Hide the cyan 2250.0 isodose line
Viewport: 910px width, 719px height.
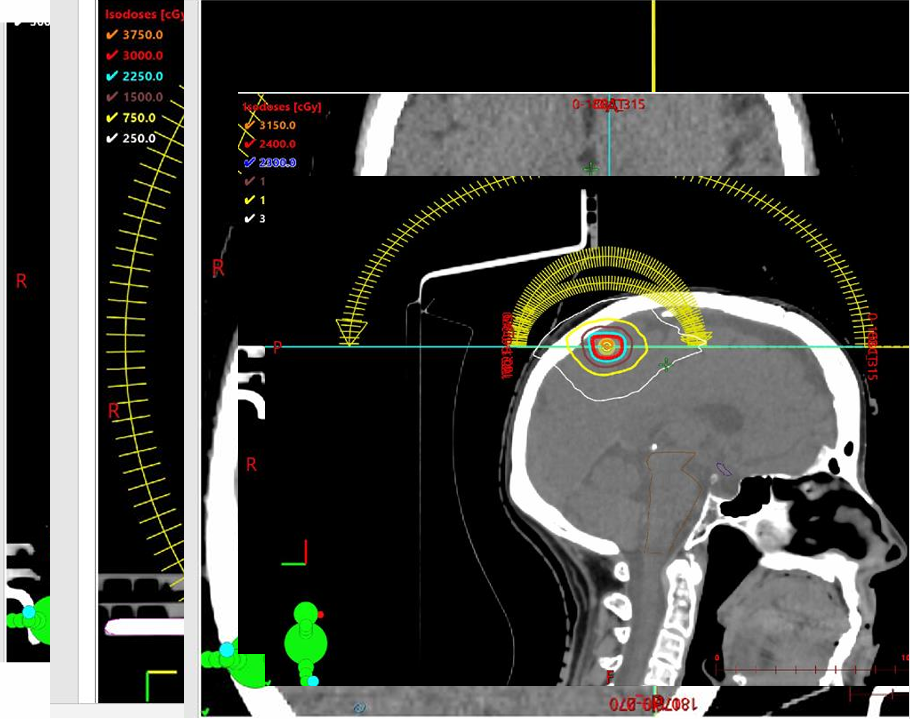[111, 76]
